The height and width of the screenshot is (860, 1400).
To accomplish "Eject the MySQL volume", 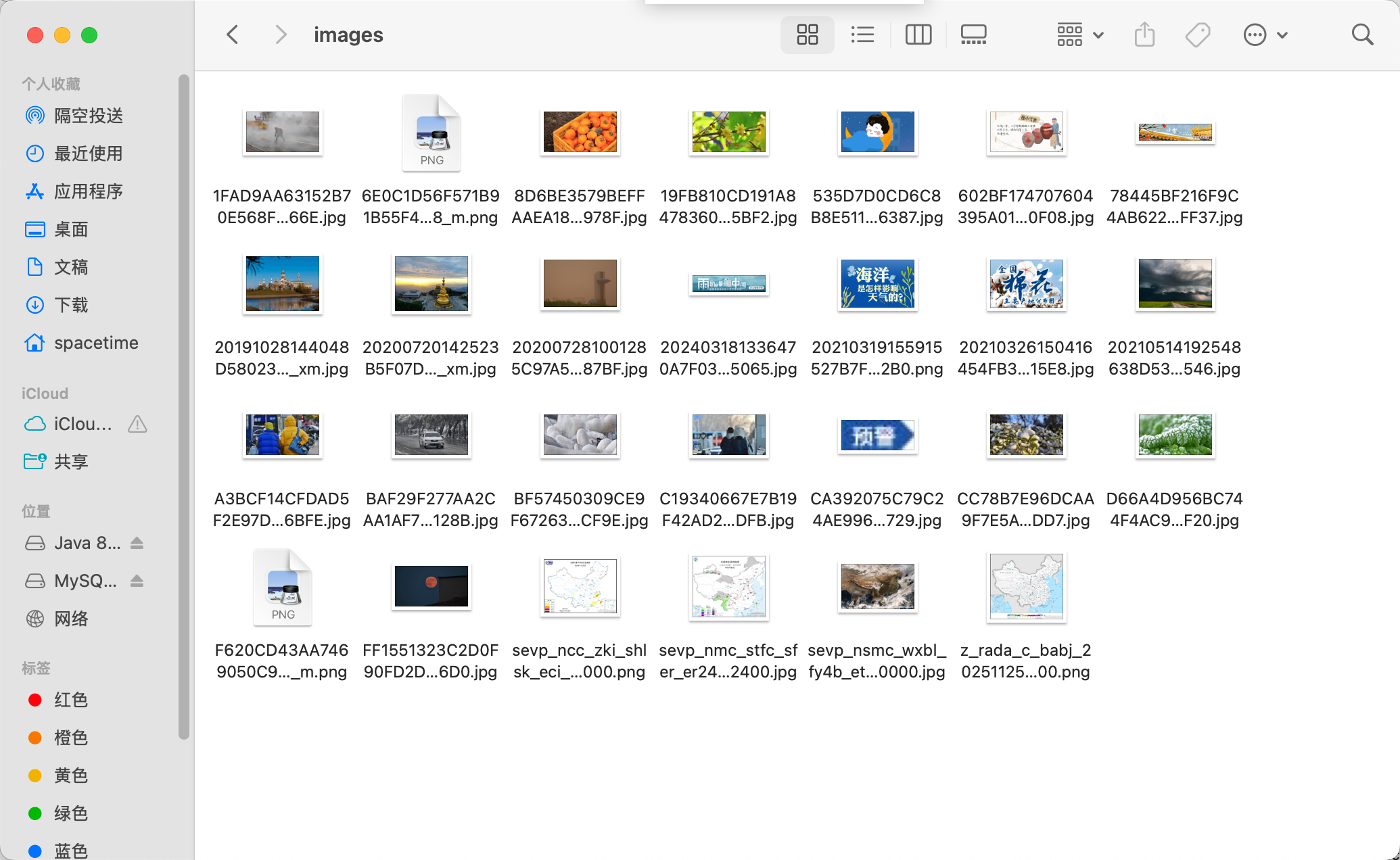I will (x=137, y=581).
